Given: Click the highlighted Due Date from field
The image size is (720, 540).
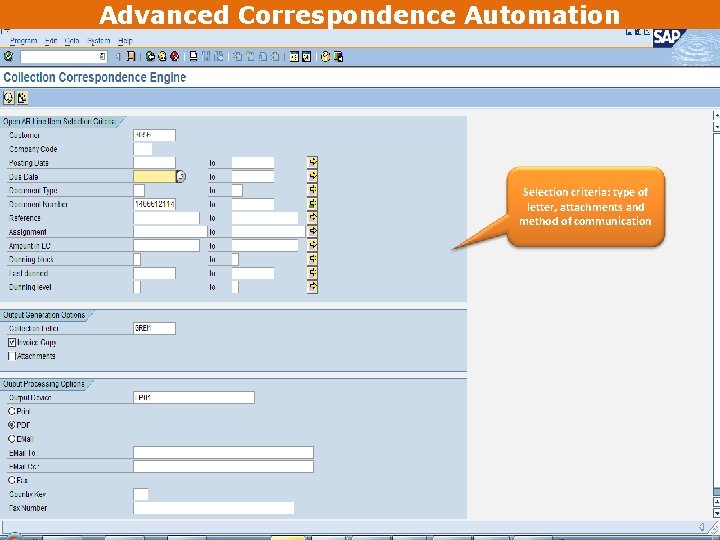Looking at the screenshot, I should point(154,176).
